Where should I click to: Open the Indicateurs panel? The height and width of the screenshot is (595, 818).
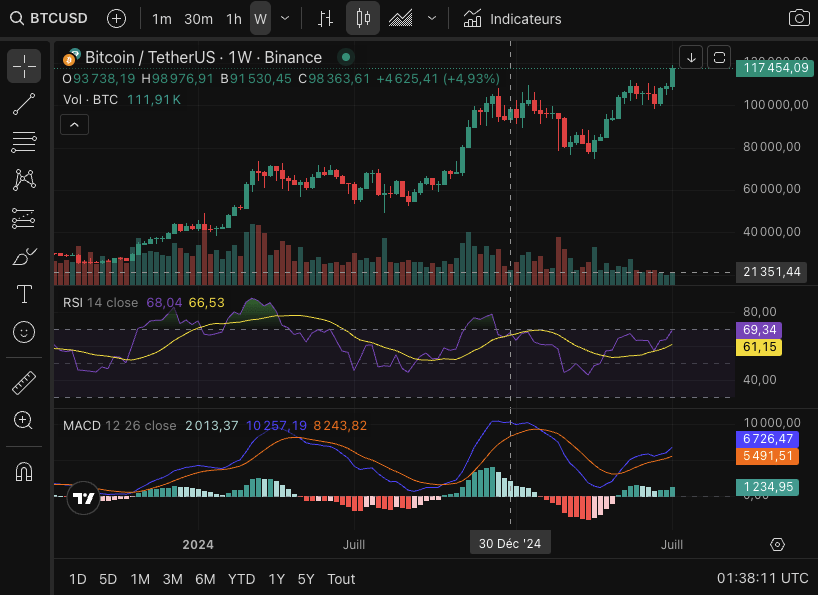coord(512,19)
